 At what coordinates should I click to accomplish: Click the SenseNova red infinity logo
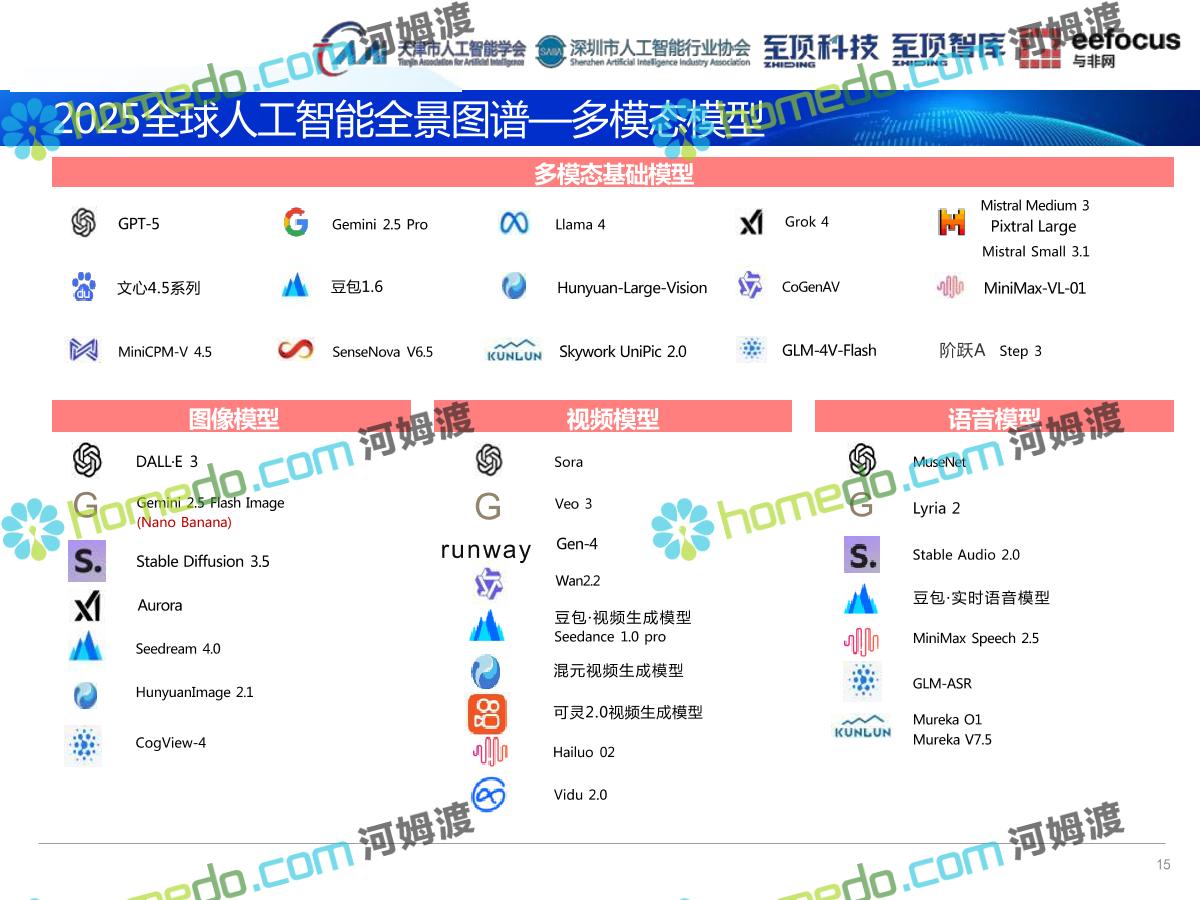pyautogui.click(x=295, y=350)
